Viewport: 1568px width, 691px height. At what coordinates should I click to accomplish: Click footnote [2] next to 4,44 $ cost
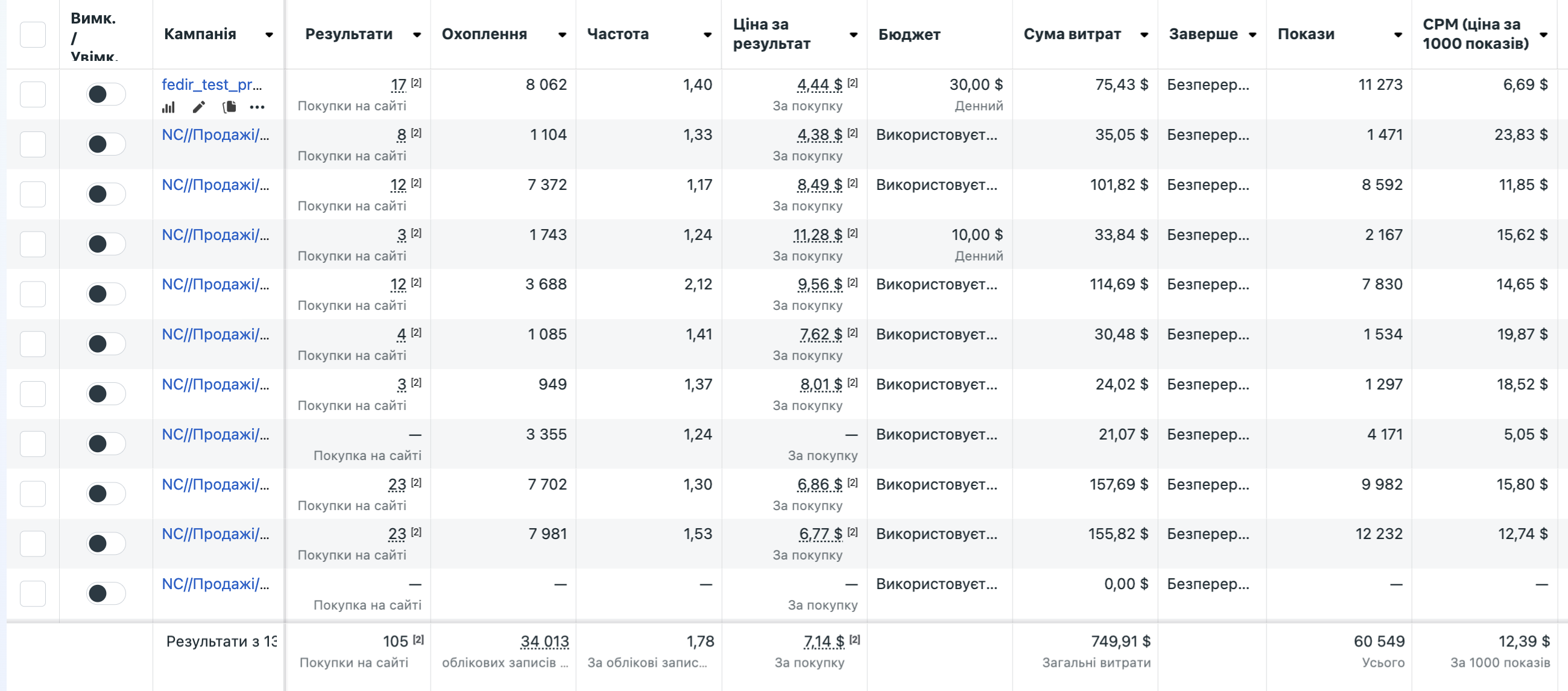[x=853, y=83]
